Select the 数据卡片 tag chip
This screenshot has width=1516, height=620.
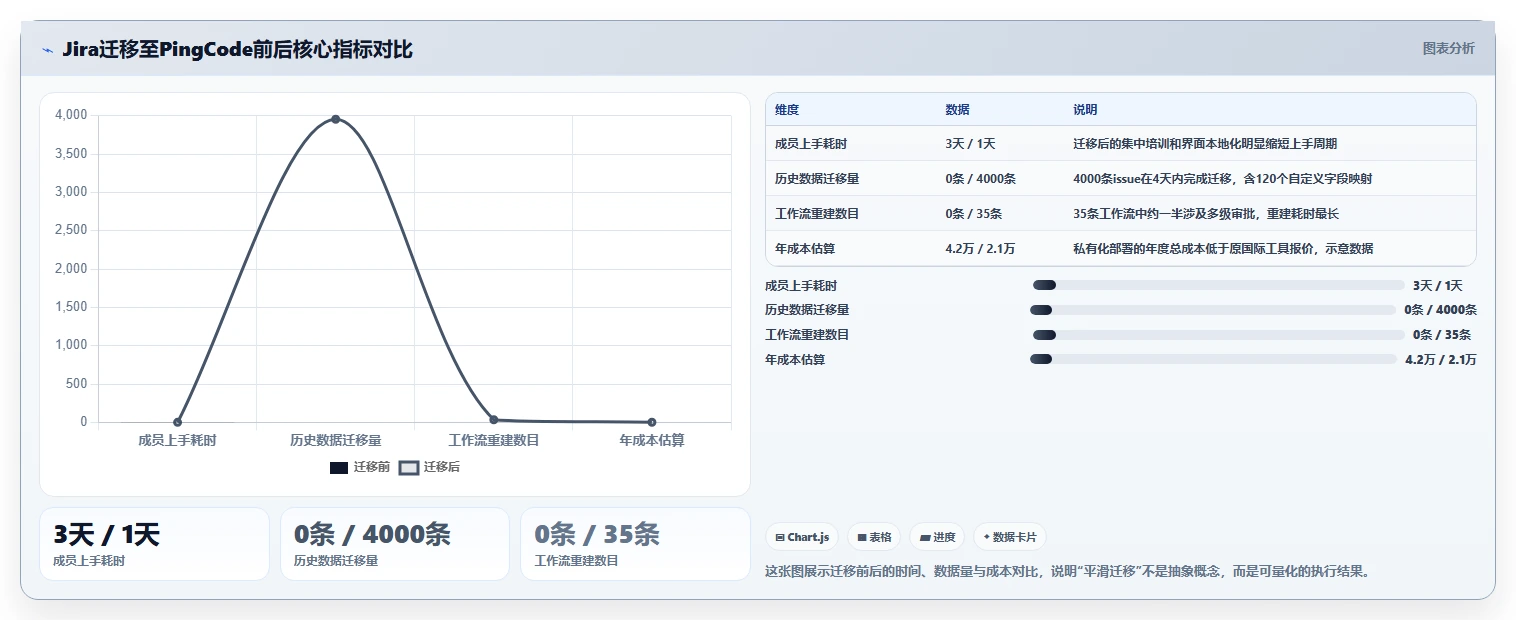pyautogui.click(x=1010, y=537)
